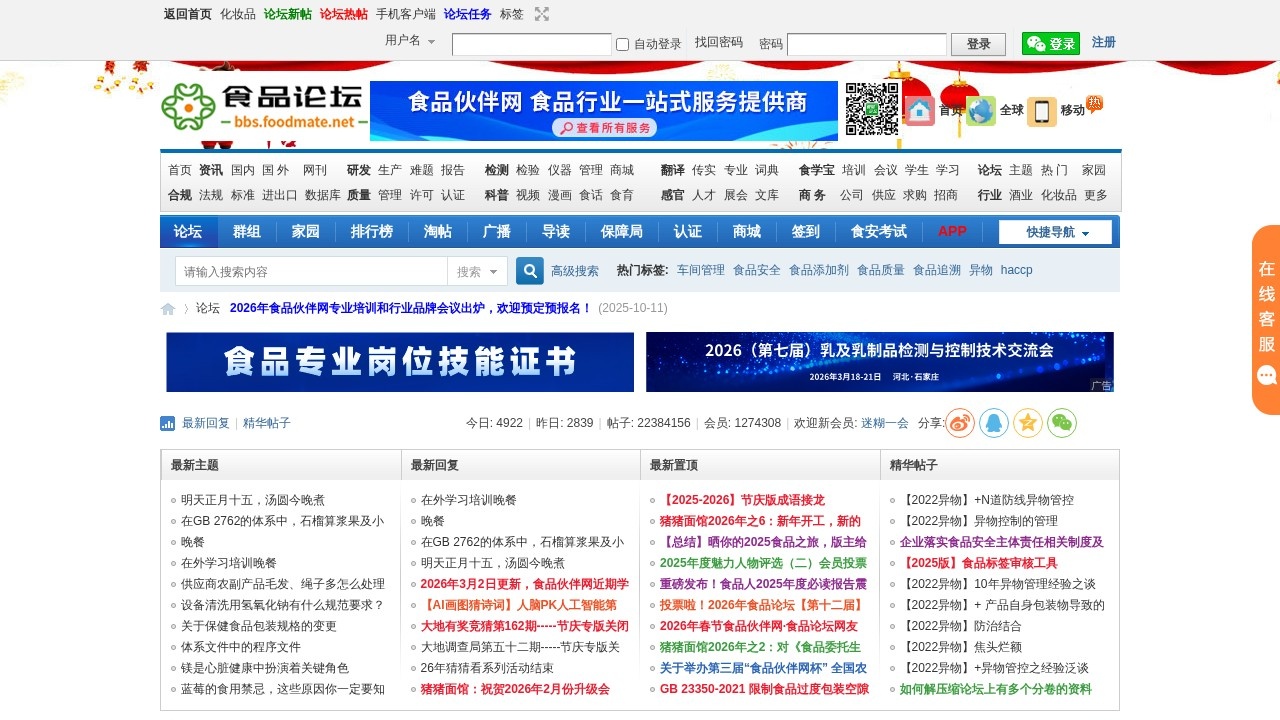This screenshot has height=720, width=1280.
Task: Share to Qzone with star icon
Action: coord(1028,423)
